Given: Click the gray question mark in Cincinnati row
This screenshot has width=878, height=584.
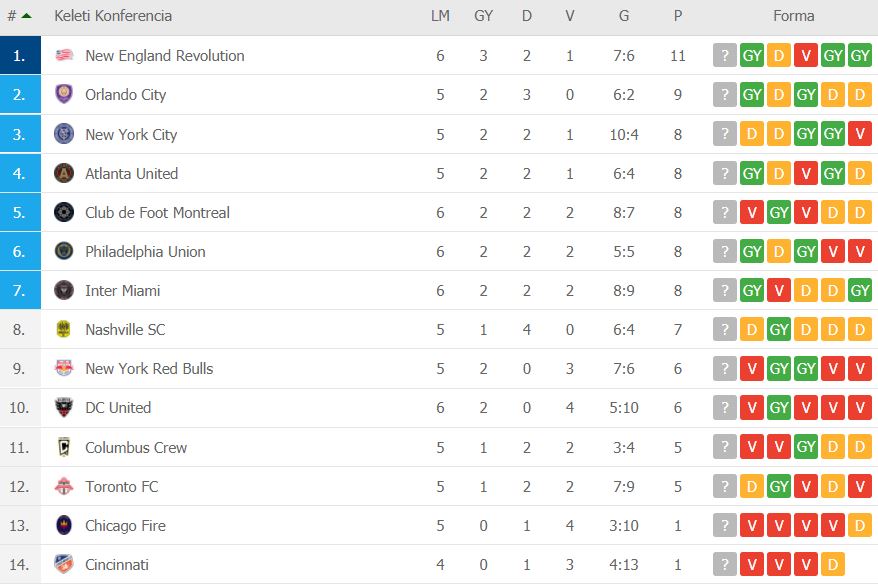Looking at the screenshot, I should pyautogui.click(x=725, y=564).
